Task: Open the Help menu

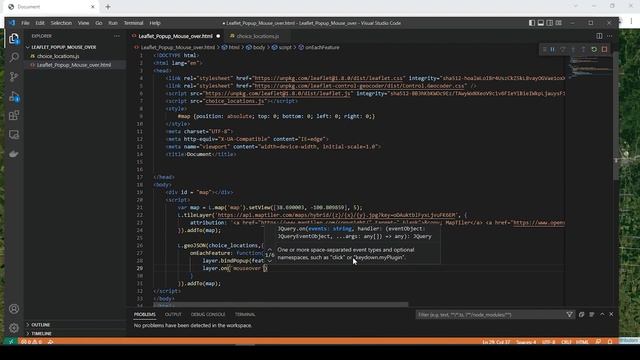Action: 155,23
